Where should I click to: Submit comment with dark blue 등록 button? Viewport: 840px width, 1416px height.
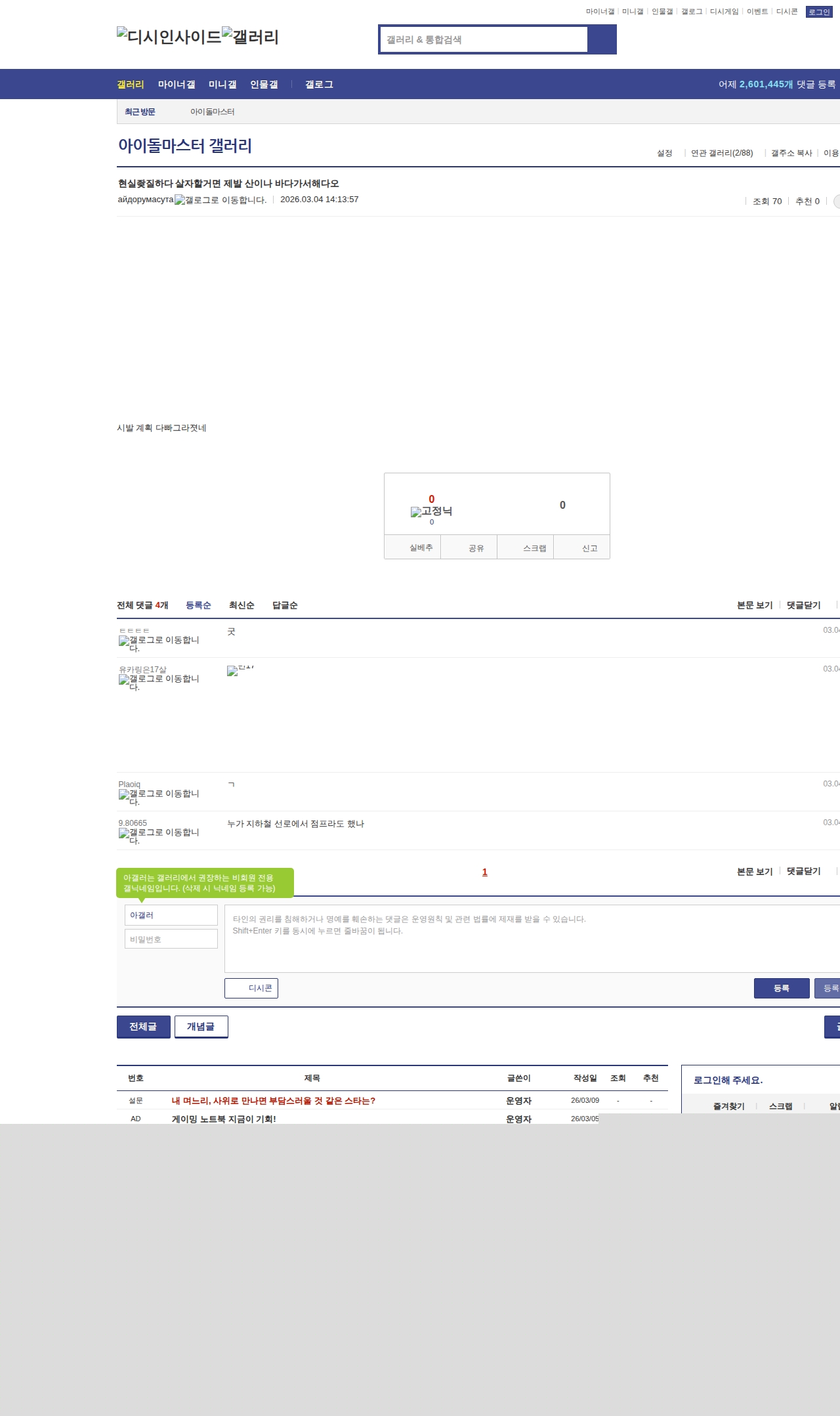(x=782, y=988)
